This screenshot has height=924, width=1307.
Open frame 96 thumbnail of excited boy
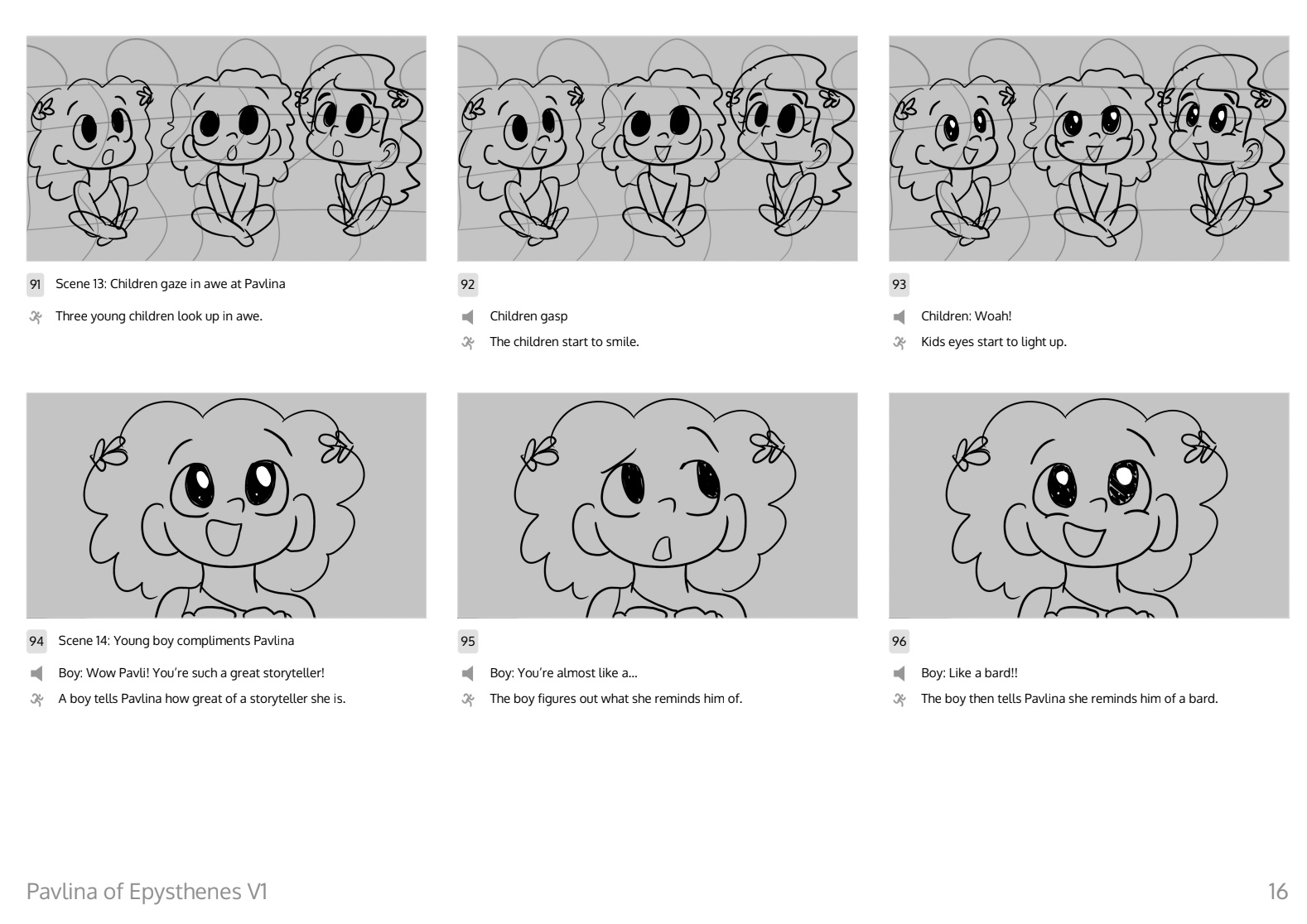point(1089,505)
